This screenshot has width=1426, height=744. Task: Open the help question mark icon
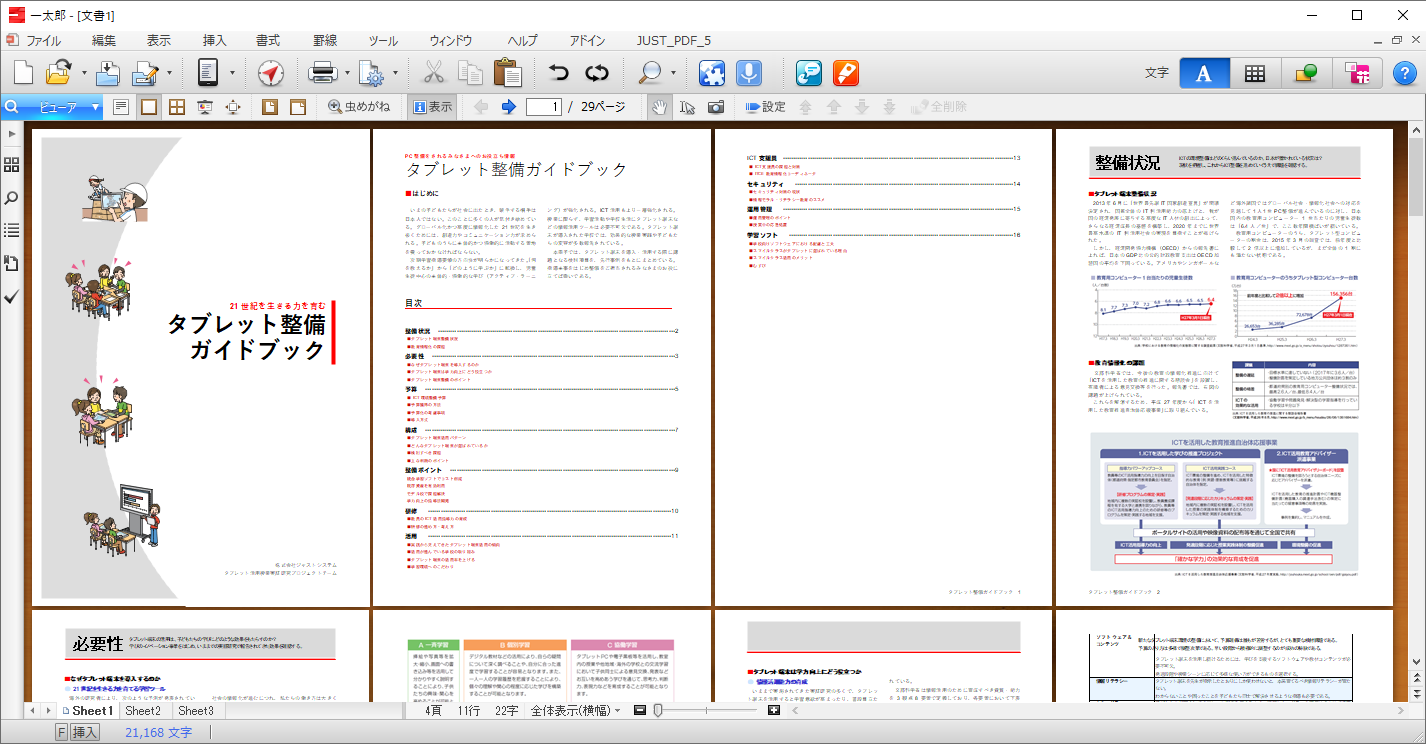pyautogui.click(x=1404, y=73)
